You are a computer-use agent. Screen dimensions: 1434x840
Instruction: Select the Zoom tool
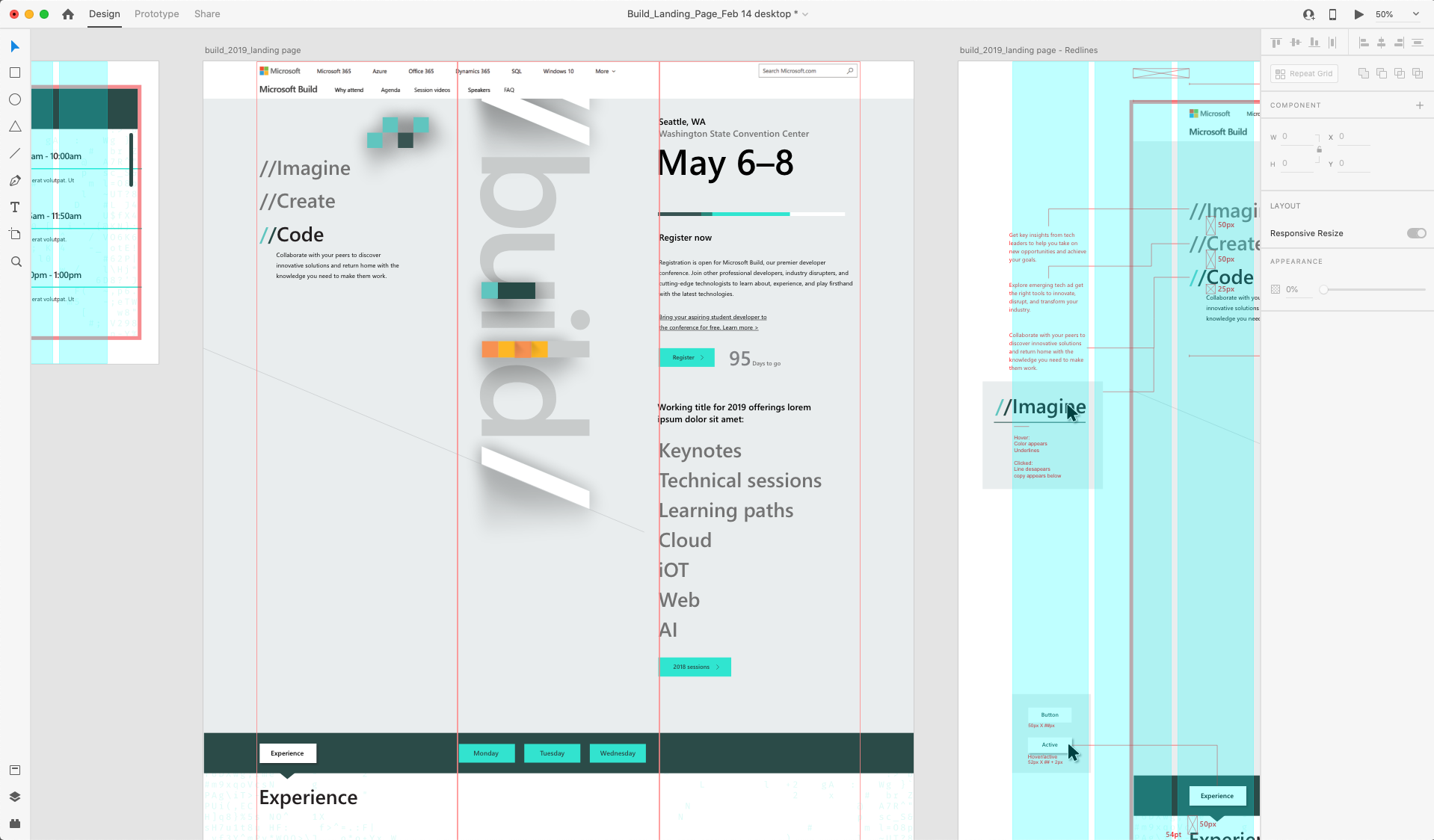point(16,262)
